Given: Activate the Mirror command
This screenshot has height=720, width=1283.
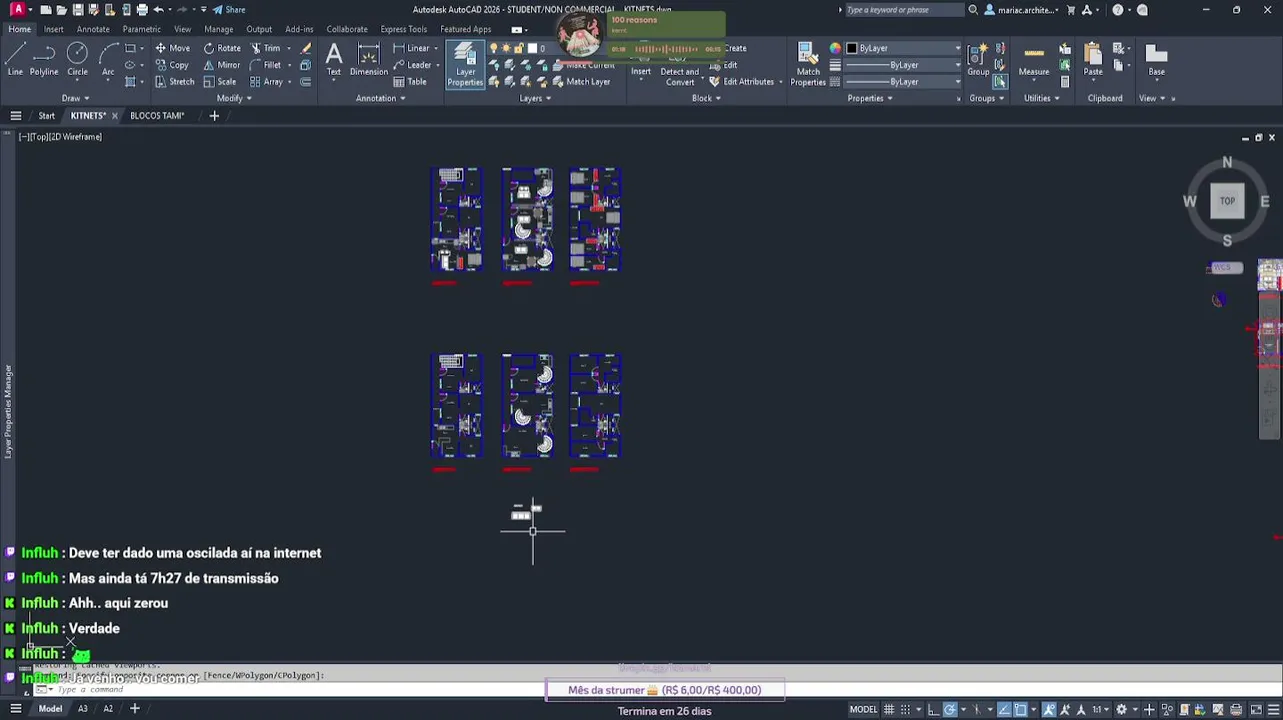Looking at the screenshot, I should pos(222,65).
